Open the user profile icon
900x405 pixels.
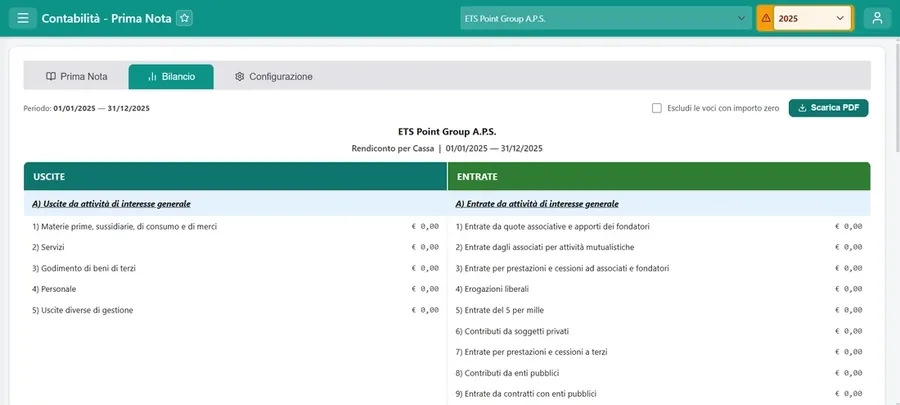(x=877, y=18)
